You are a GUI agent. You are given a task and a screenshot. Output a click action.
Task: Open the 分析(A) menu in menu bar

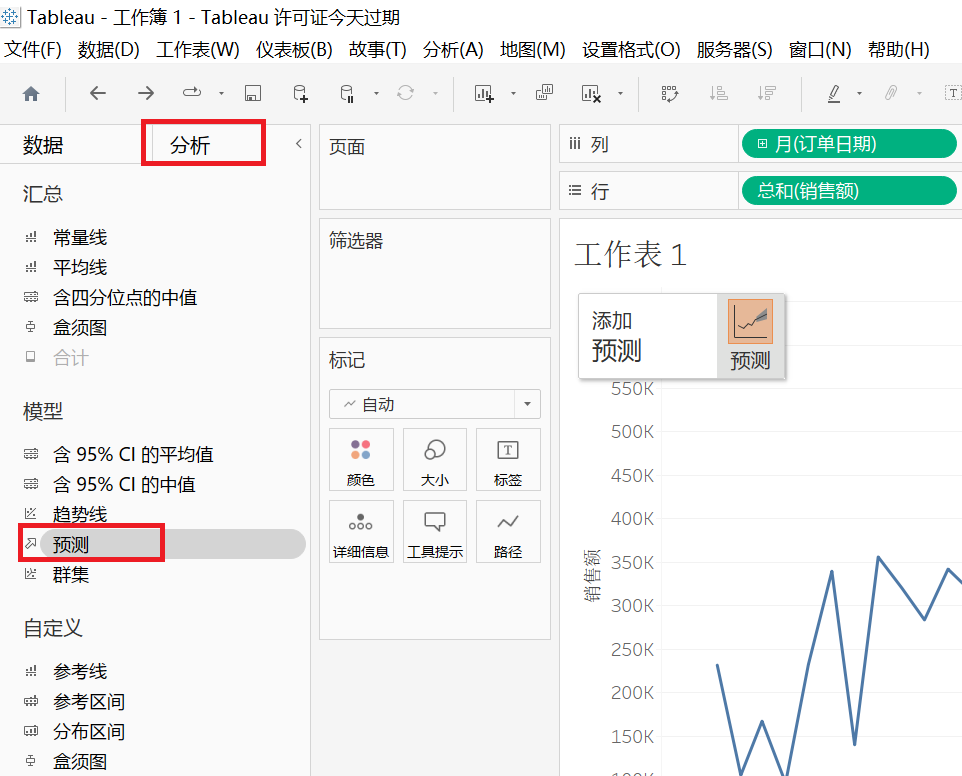453,49
